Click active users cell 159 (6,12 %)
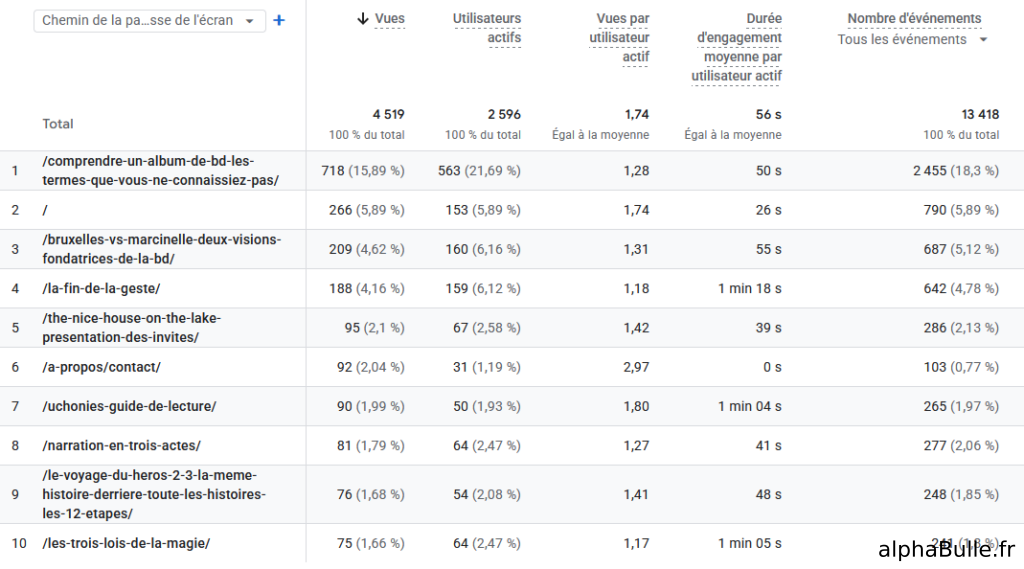 [x=483, y=289]
